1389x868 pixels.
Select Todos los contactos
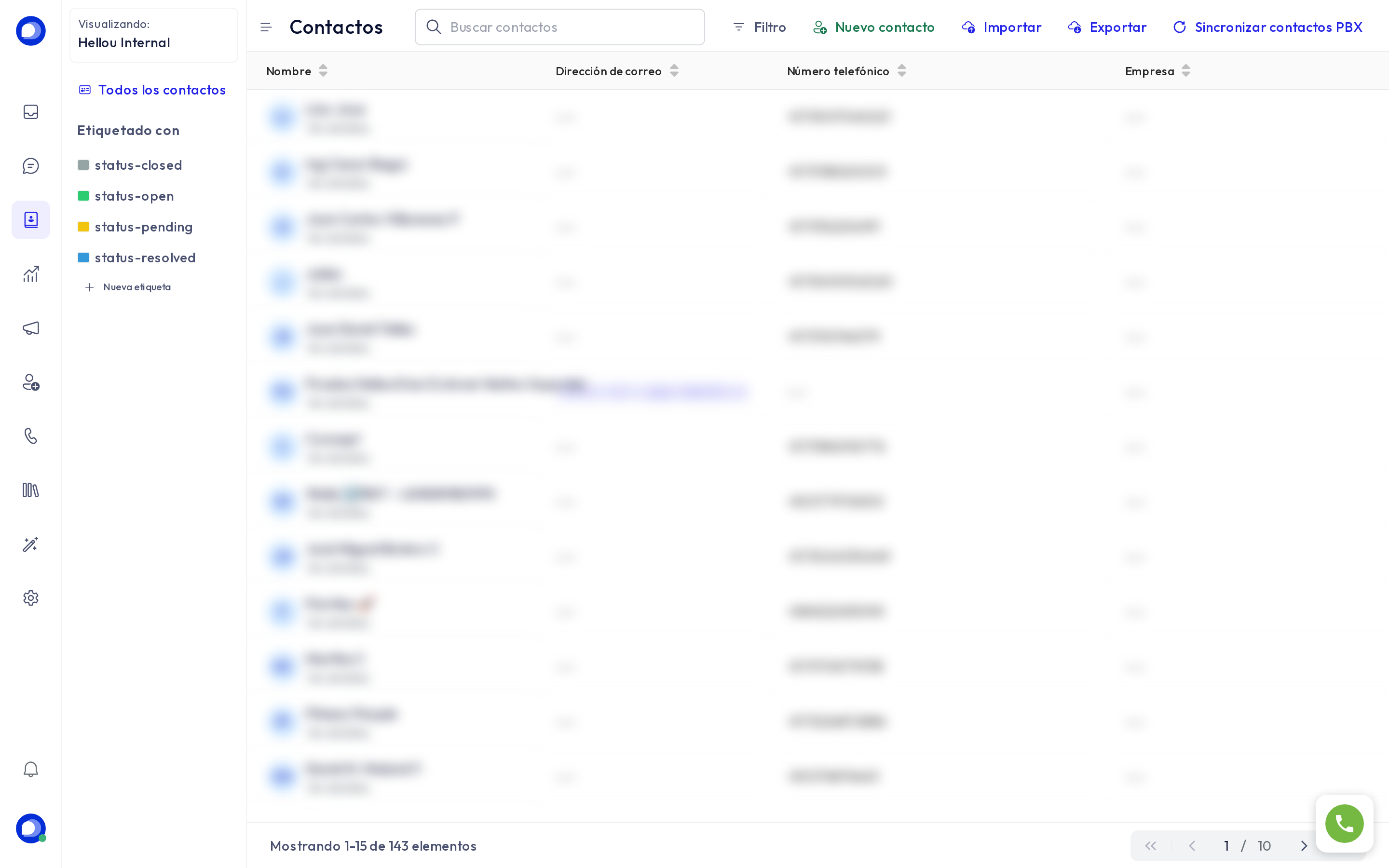152,90
